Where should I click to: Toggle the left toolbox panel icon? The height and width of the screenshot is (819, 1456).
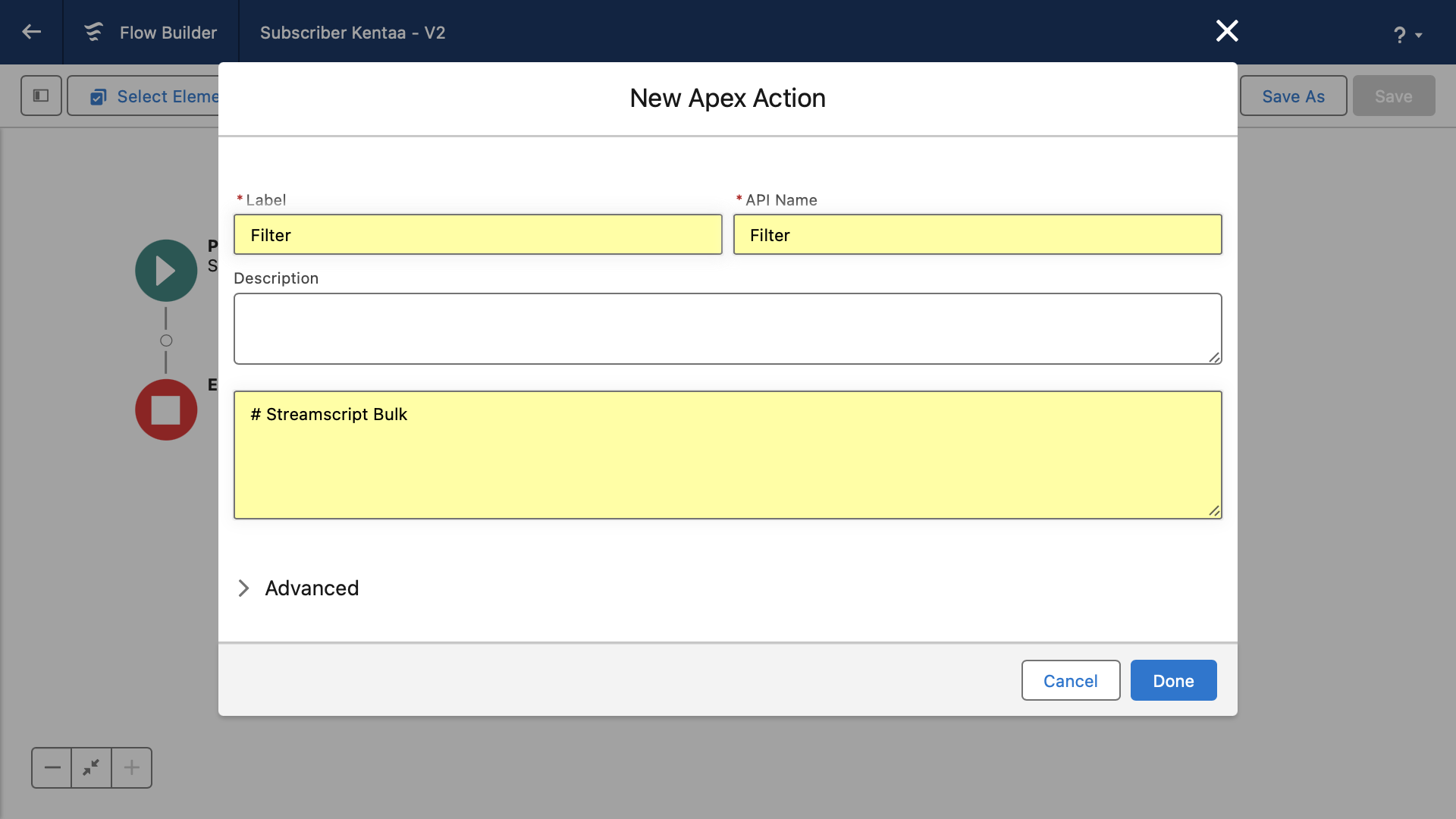[x=41, y=96]
